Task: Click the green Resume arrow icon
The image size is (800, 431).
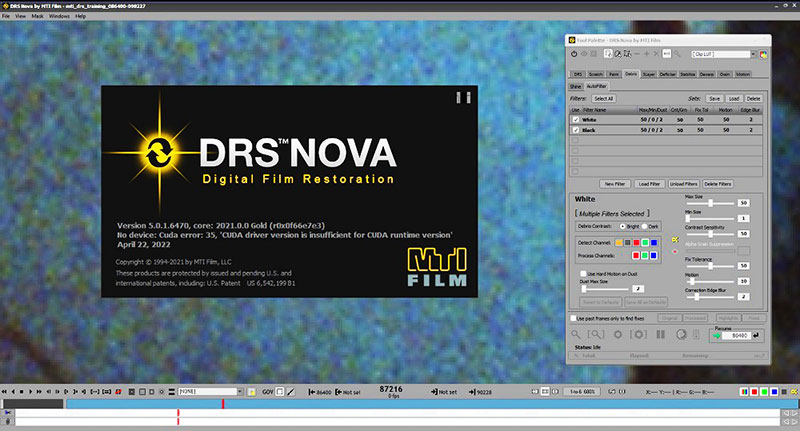Action: click(x=717, y=336)
